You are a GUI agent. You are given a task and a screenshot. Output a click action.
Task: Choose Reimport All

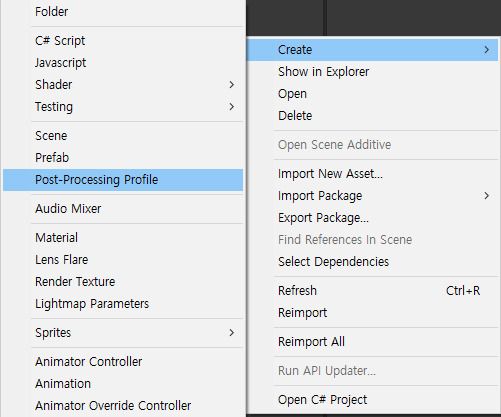(372, 342)
